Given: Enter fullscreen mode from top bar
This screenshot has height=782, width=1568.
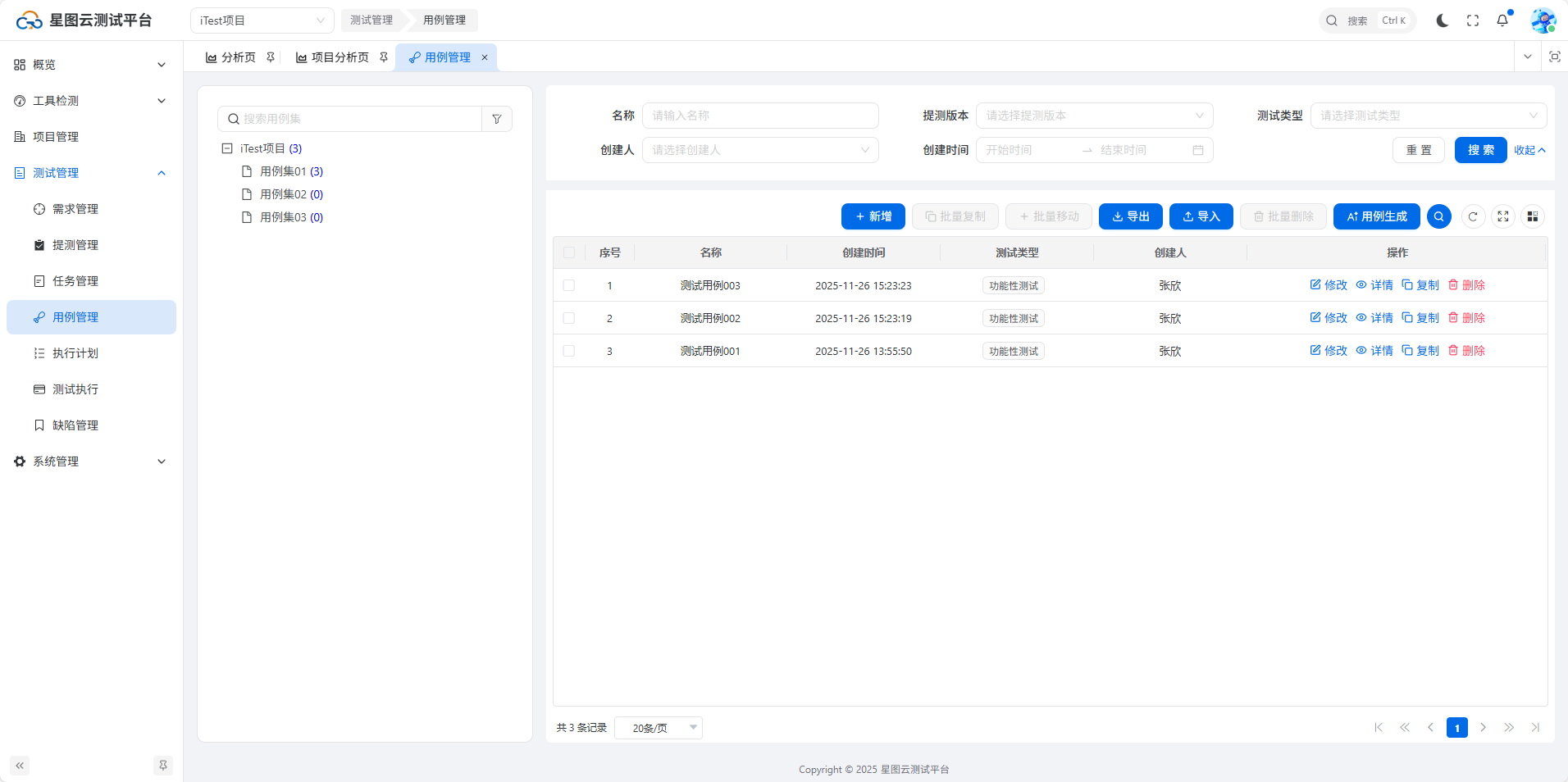Looking at the screenshot, I should pyautogui.click(x=1473, y=20).
